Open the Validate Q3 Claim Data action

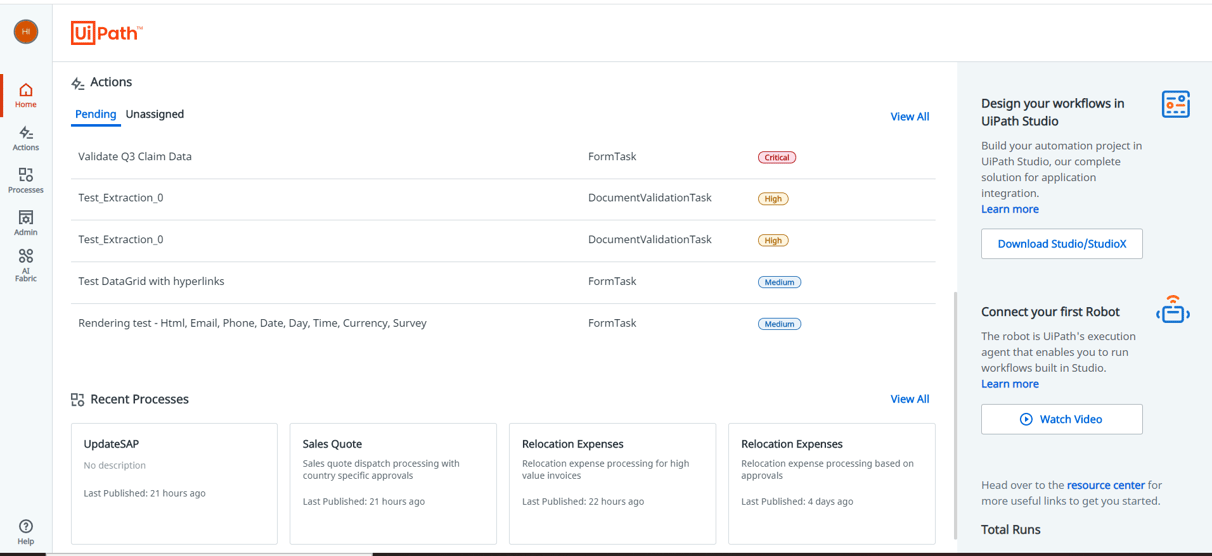(504, 157)
